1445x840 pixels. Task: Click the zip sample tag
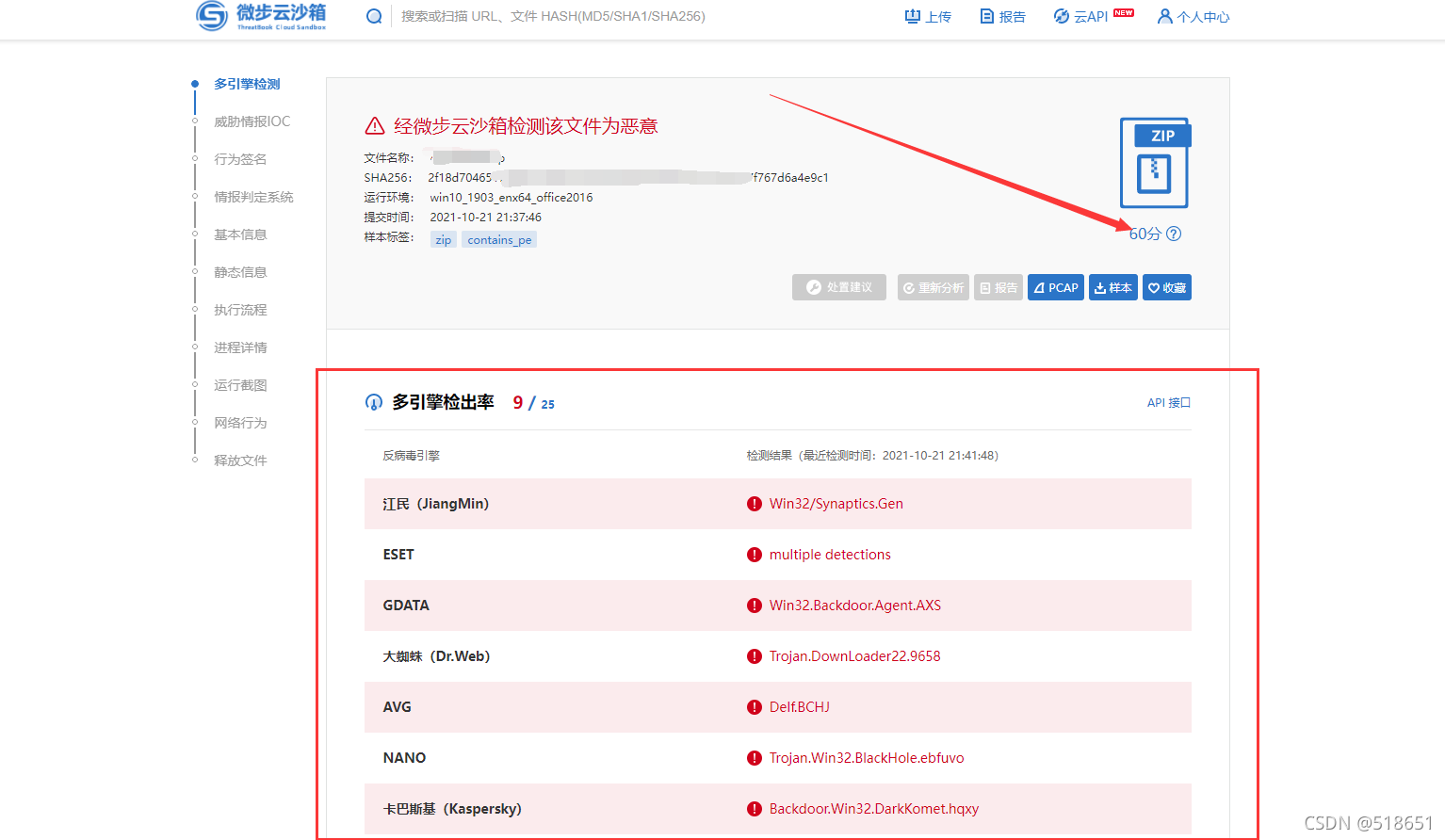[x=444, y=240]
